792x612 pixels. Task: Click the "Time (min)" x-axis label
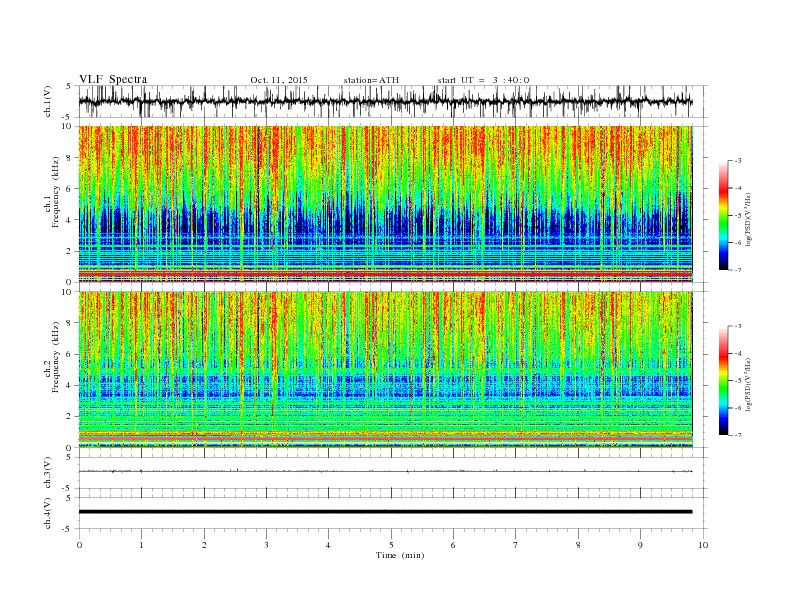[x=400, y=555]
